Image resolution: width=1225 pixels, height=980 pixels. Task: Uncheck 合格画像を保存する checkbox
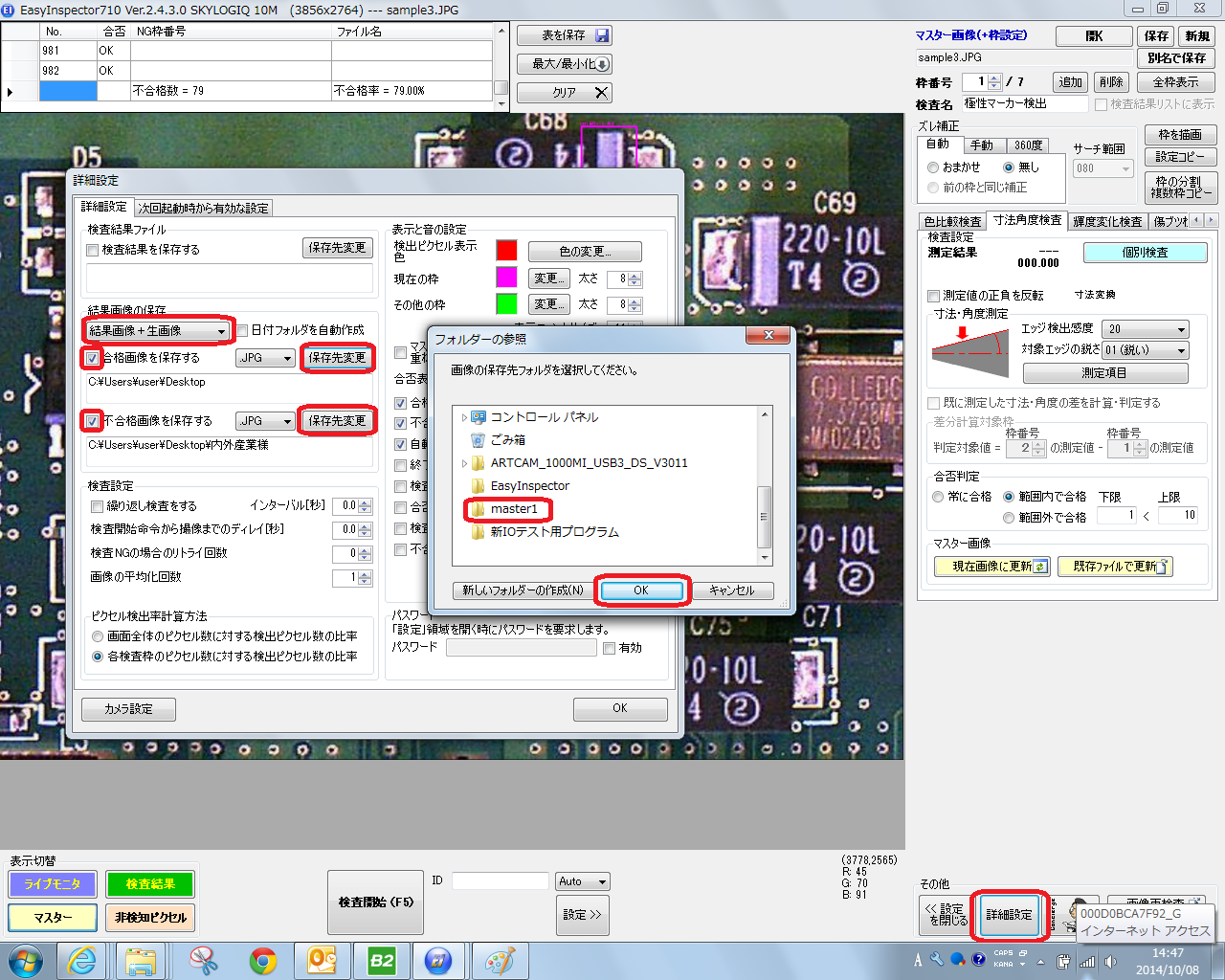click(x=92, y=358)
